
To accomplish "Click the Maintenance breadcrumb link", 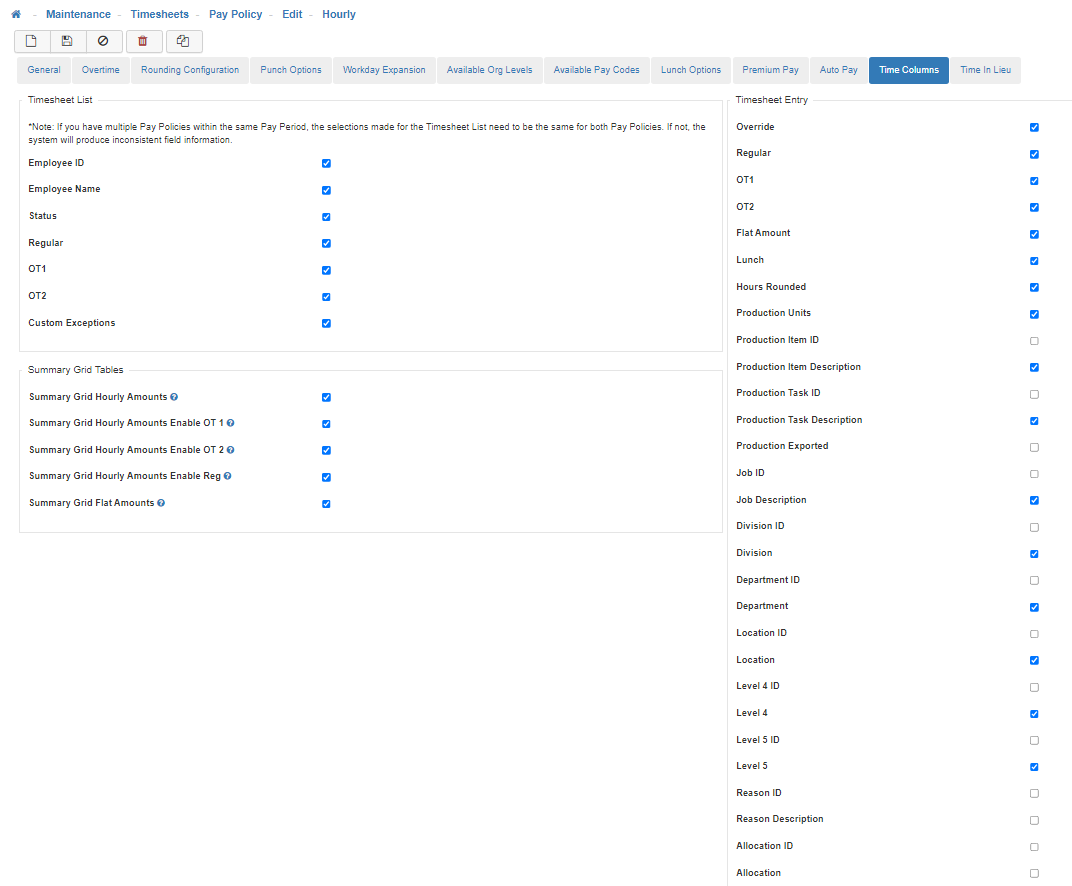I will pos(78,14).
